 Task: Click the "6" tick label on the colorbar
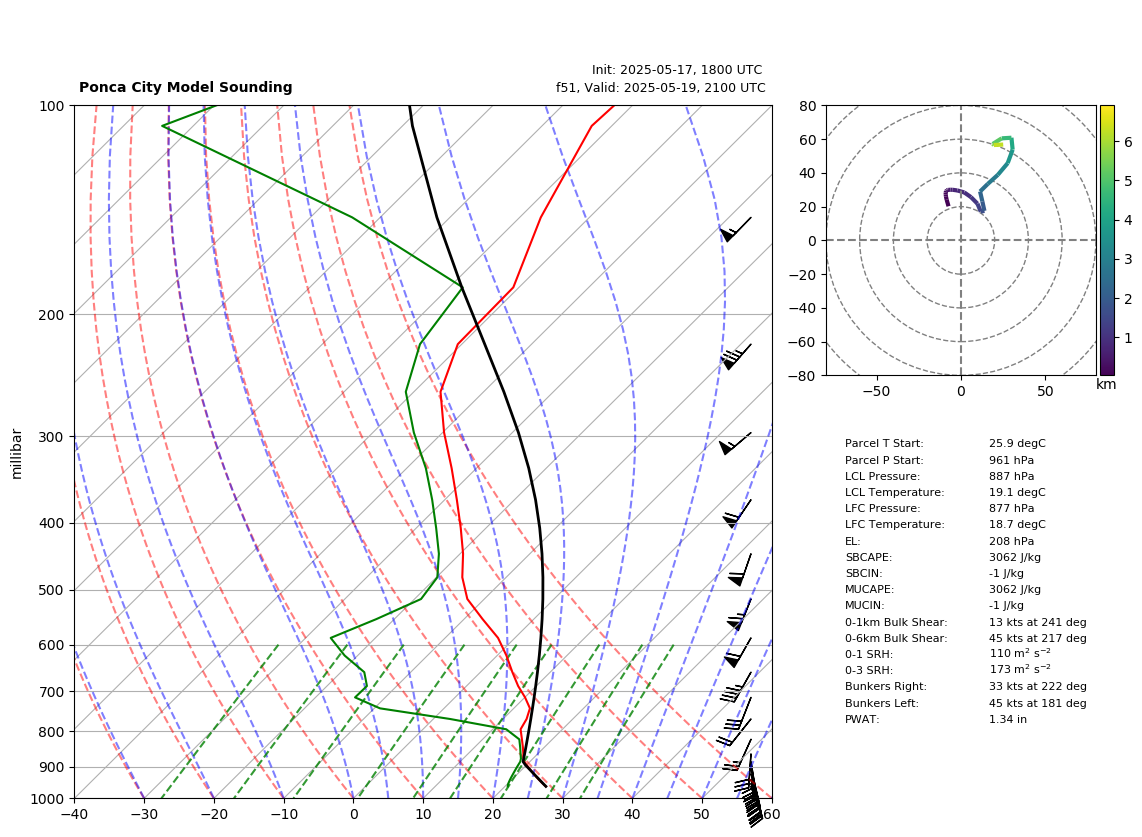point(1128,142)
